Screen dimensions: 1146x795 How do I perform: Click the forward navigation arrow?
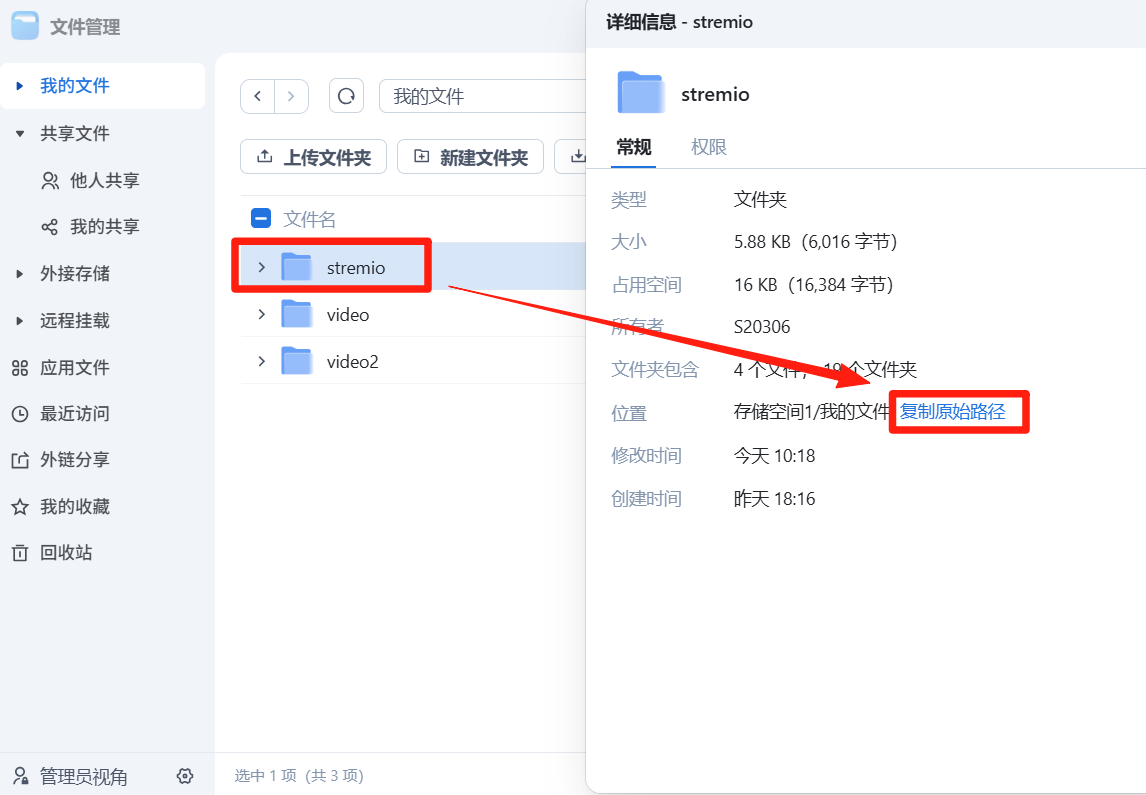pos(291,97)
